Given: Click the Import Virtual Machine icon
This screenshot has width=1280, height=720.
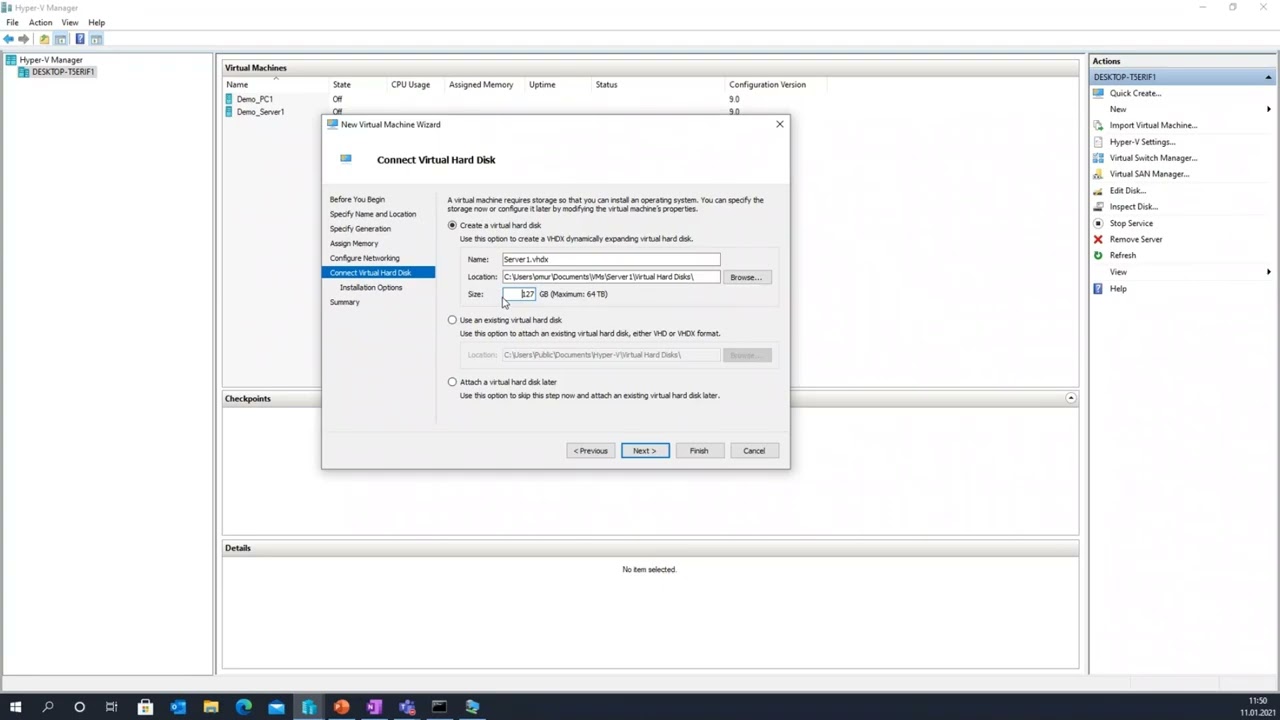Looking at the screenshot, I should (1098, 125).
